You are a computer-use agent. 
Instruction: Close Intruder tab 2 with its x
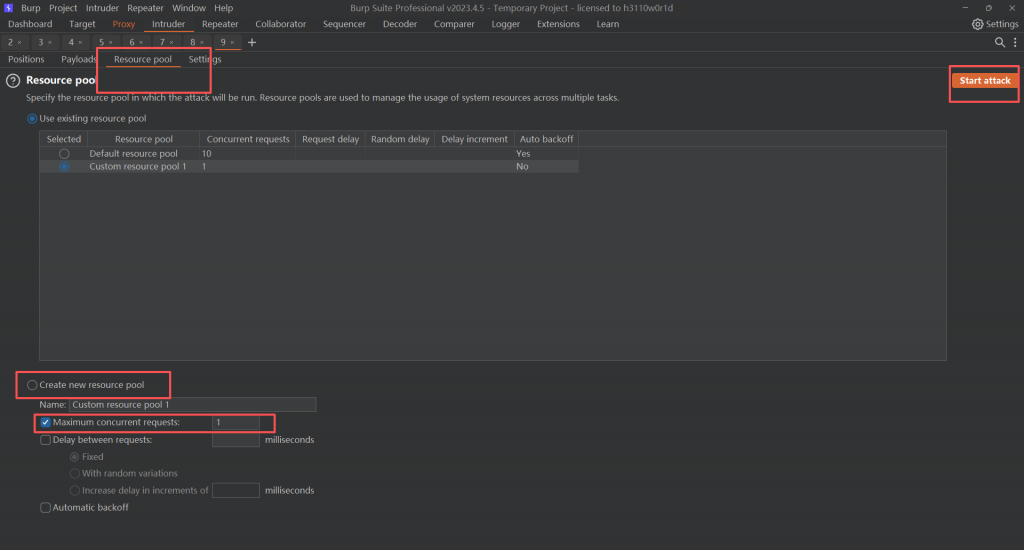(x=19, y=43)
